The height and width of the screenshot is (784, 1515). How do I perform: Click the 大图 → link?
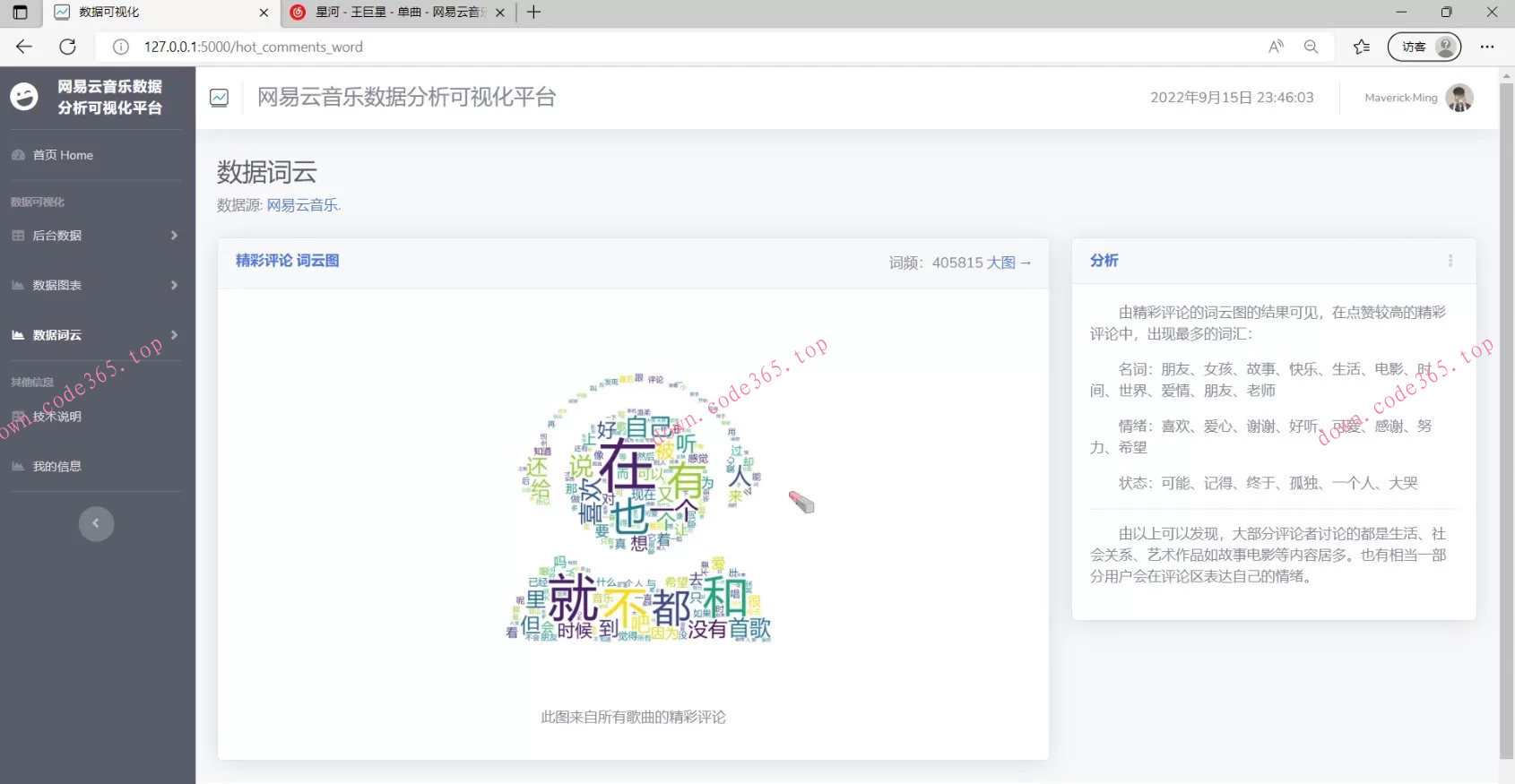(1009, 263)
